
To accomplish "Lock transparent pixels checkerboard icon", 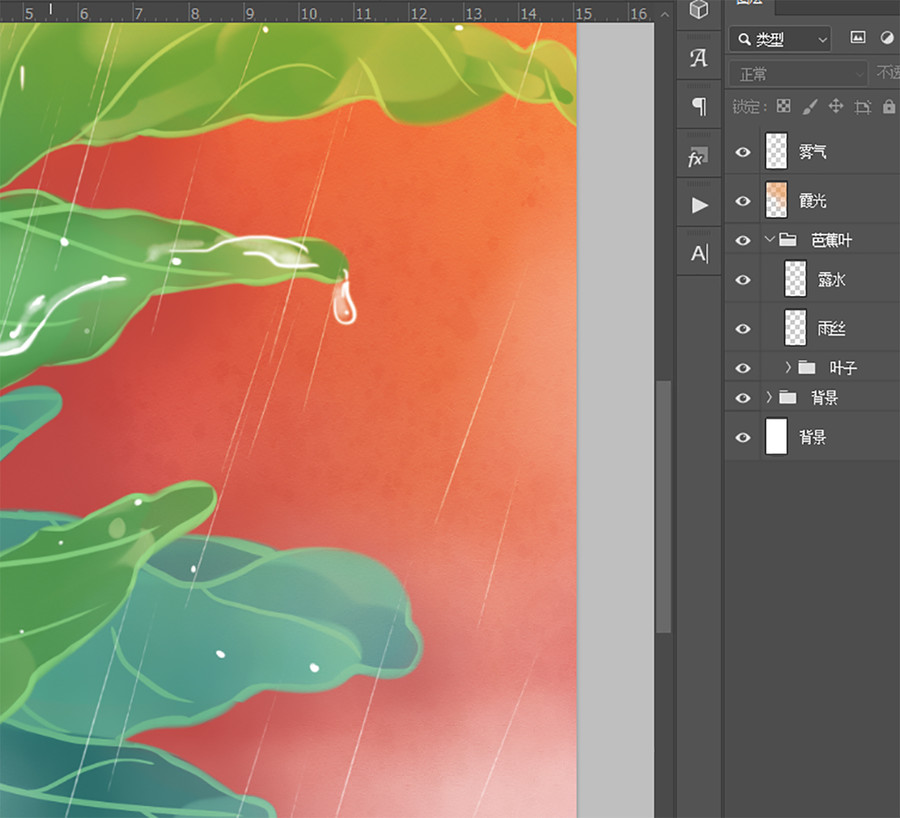I will coord(783,106).
